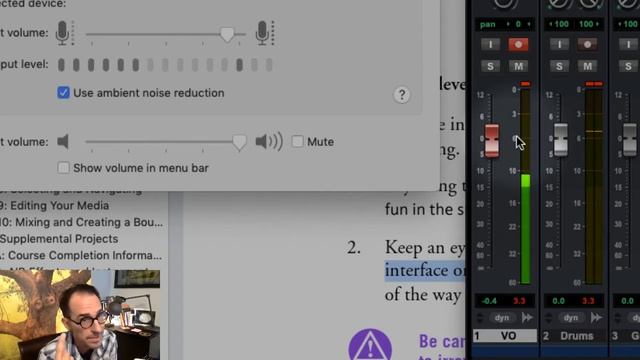The height and width of the screenshot is (360, 640).
Task: Solo the VO track
Action: click(490, 66)
